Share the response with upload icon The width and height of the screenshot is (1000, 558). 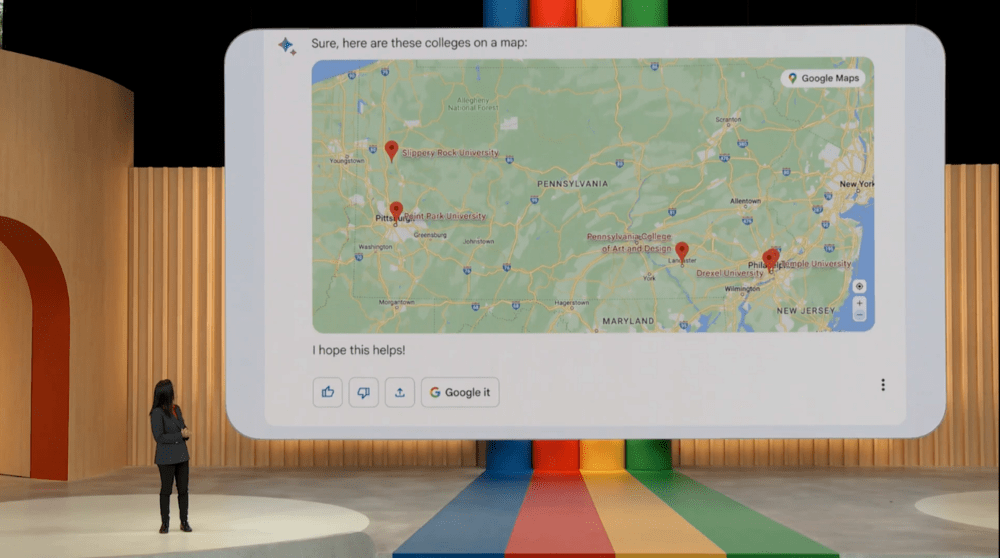pyautogui.click(x=400, y=392)
